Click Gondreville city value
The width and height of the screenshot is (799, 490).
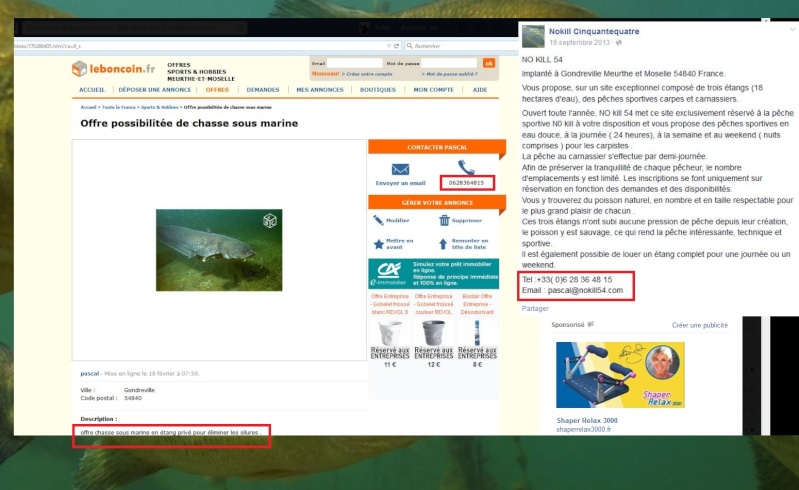pos(139,390)
